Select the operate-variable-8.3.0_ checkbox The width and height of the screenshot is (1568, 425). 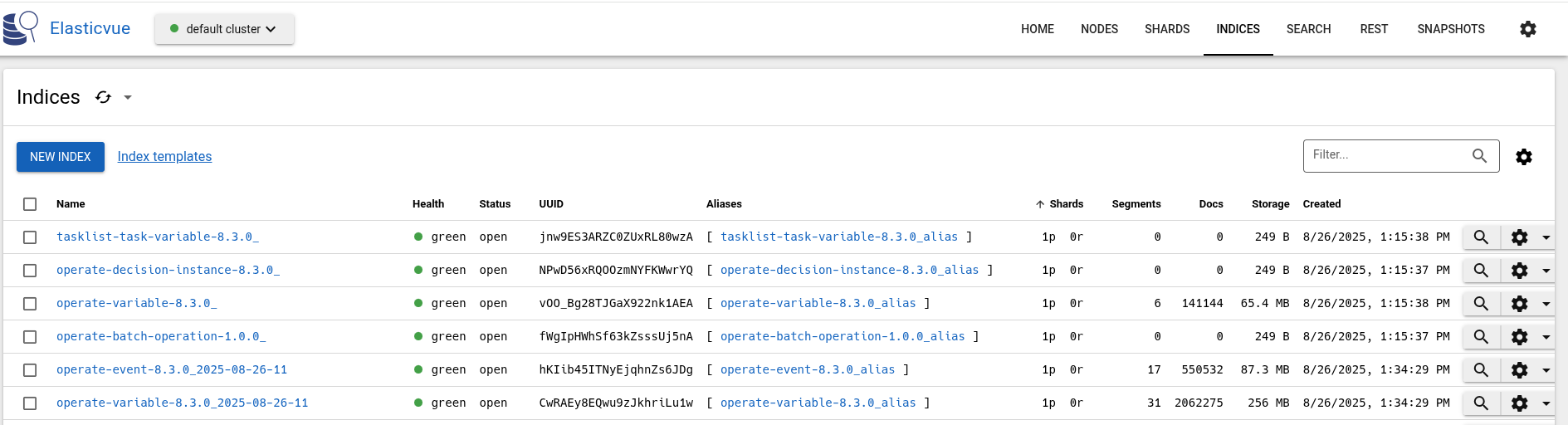30,304
